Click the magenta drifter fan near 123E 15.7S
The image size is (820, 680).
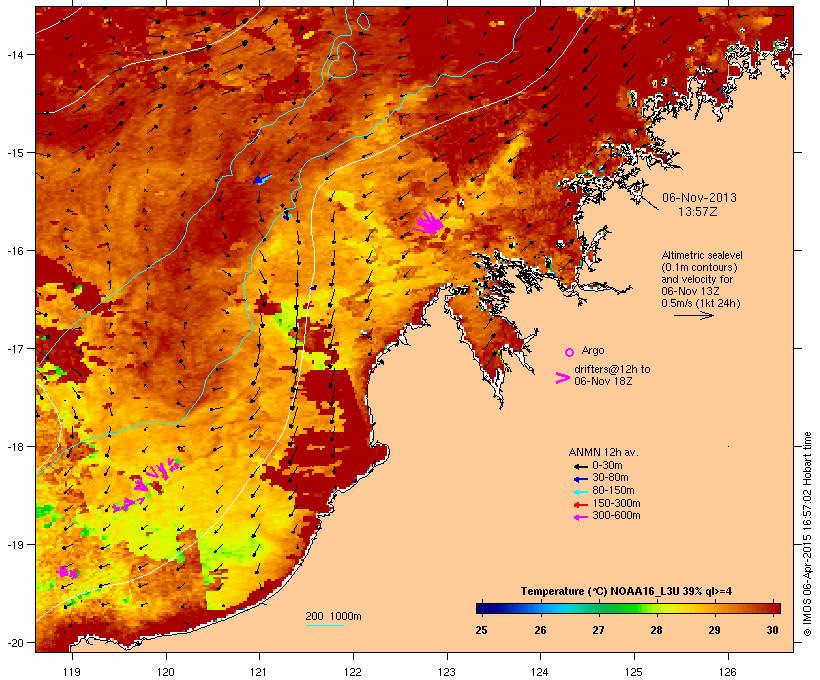click(430, 223)
